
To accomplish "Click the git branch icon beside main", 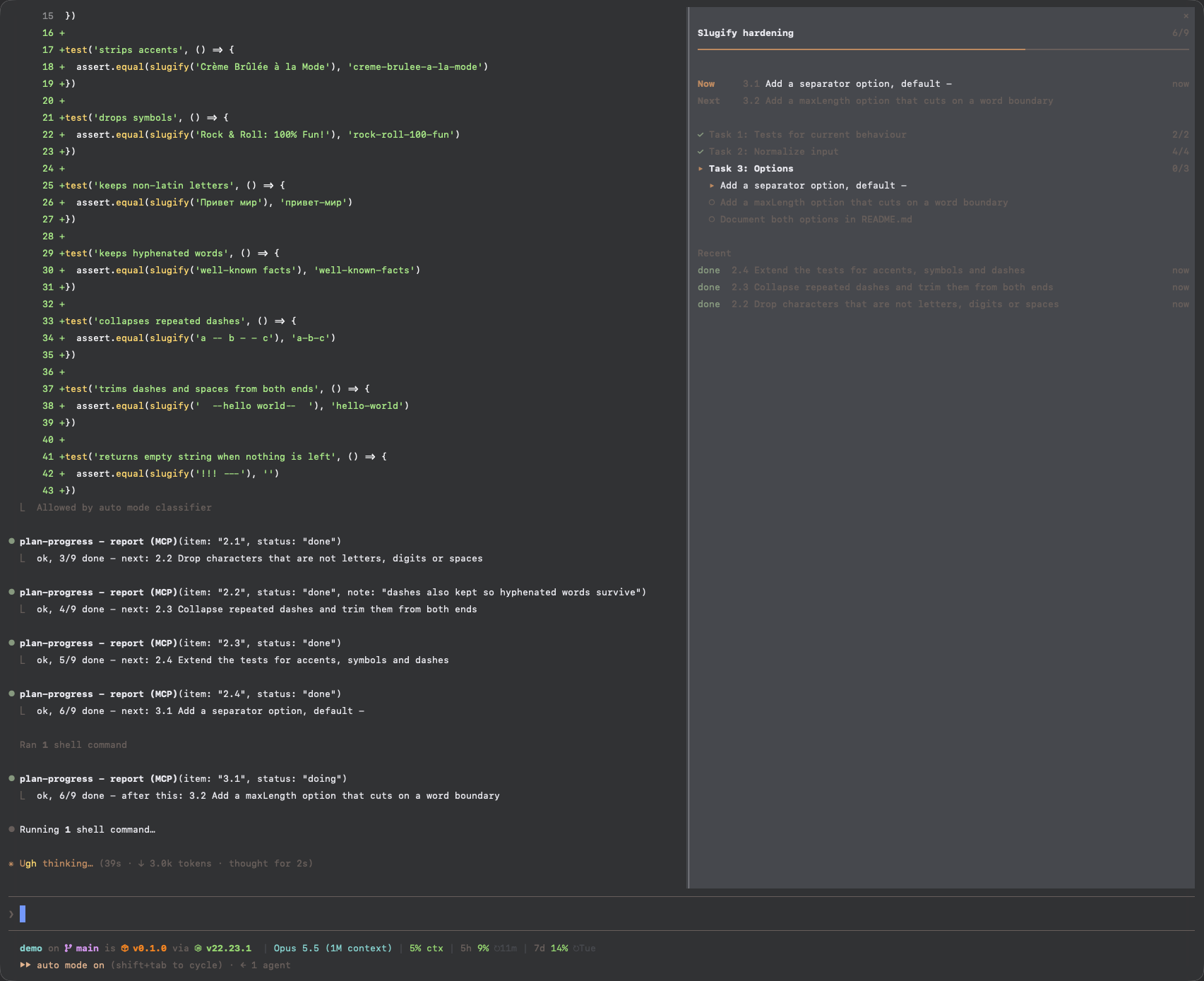I will click(68, 949).
